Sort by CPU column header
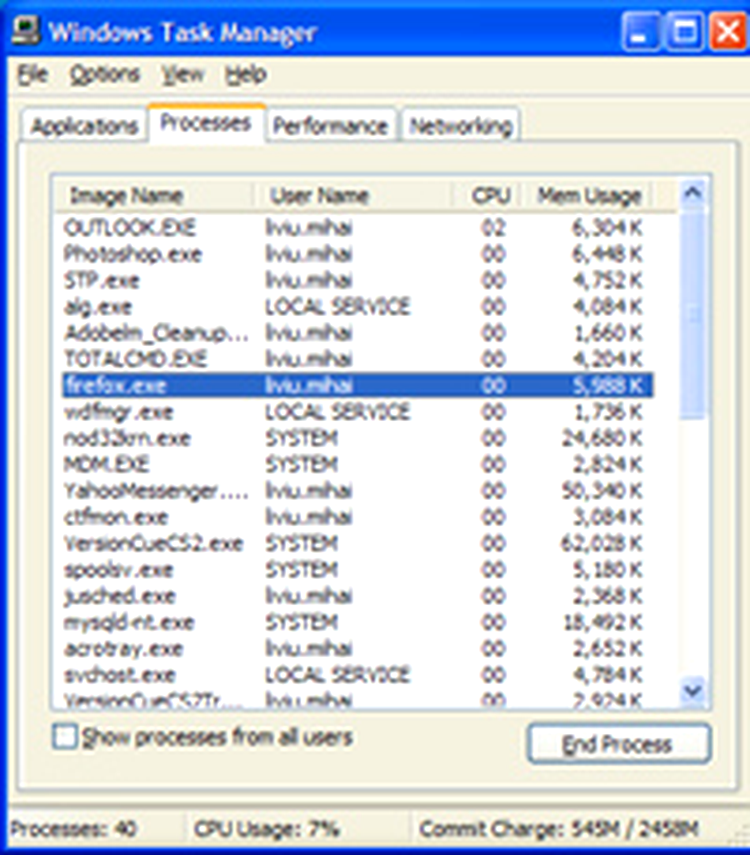 tap(487, 195)
